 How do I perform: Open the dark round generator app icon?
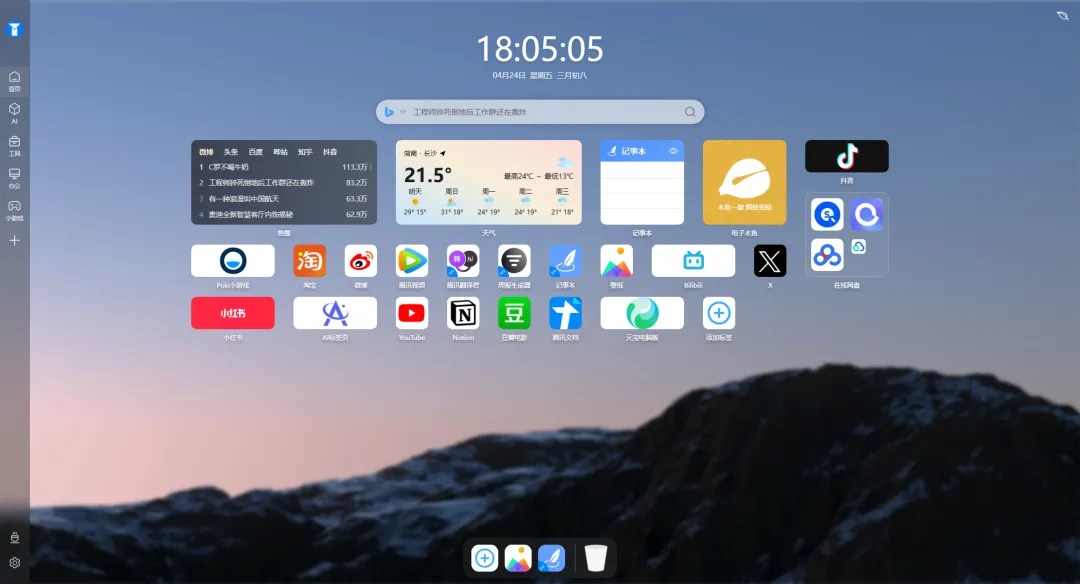pyautogui.click(x=514, y=261)
